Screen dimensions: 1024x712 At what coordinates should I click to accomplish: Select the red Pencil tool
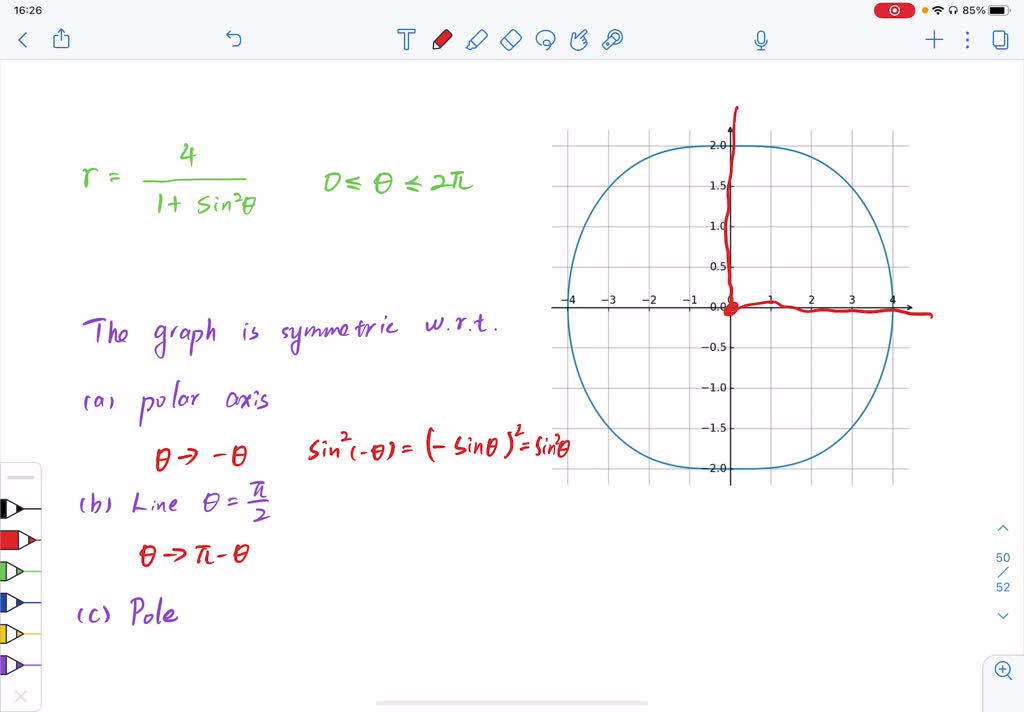point(444,40)
